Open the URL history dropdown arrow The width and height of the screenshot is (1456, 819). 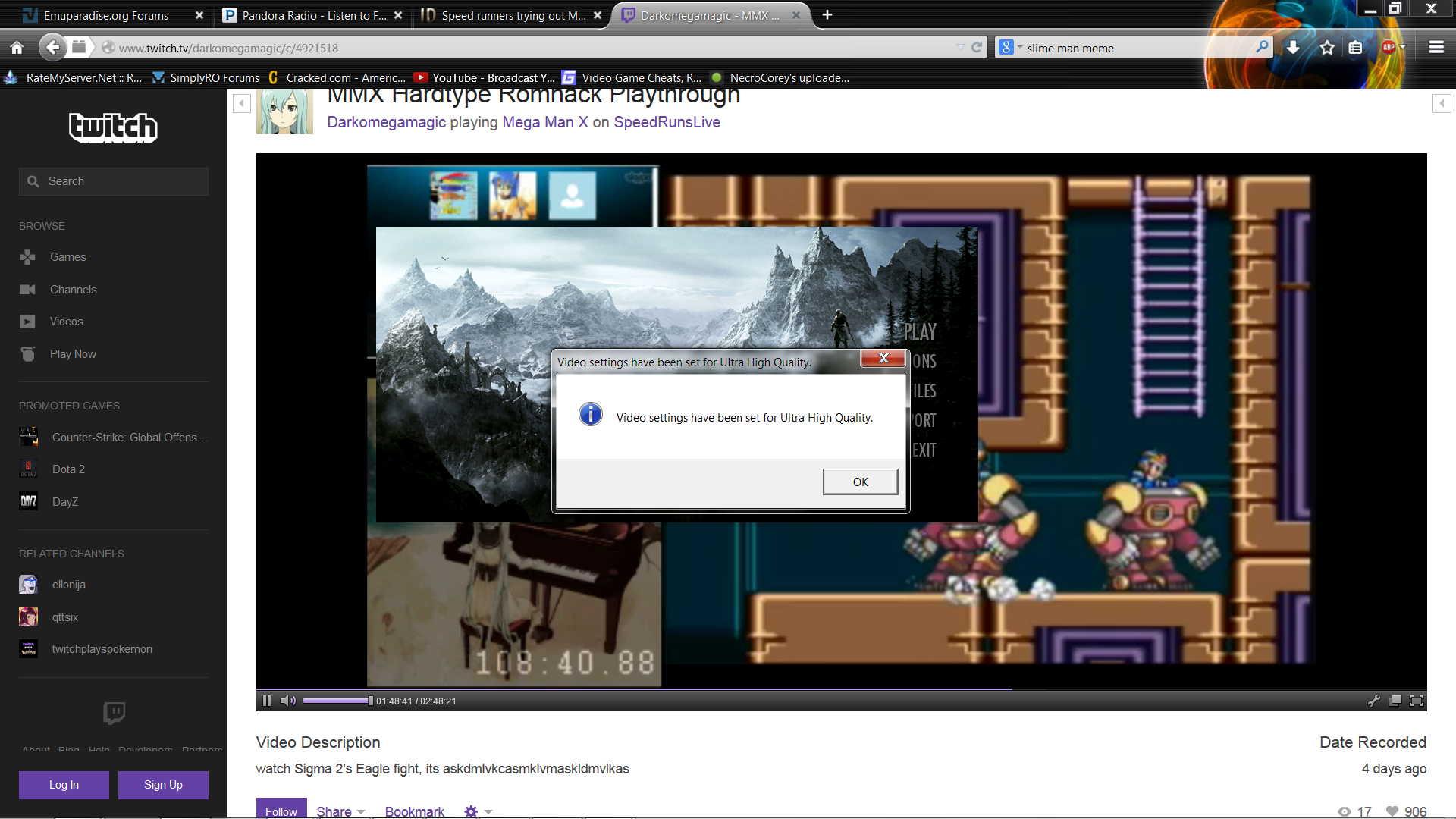pos(960,47)
